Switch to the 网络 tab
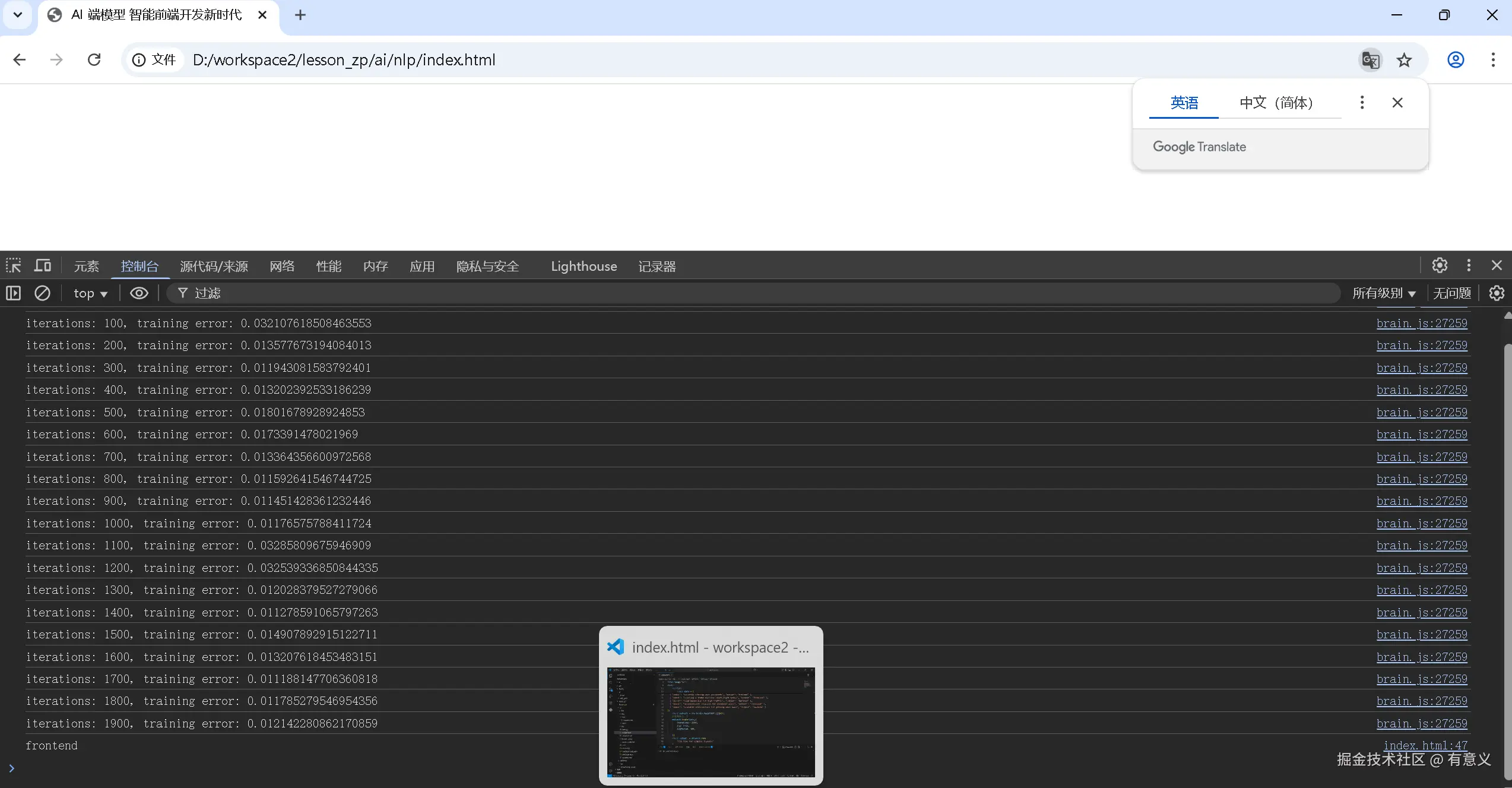Viewport: 1512px width, 788px height. (x=281, y=266)
